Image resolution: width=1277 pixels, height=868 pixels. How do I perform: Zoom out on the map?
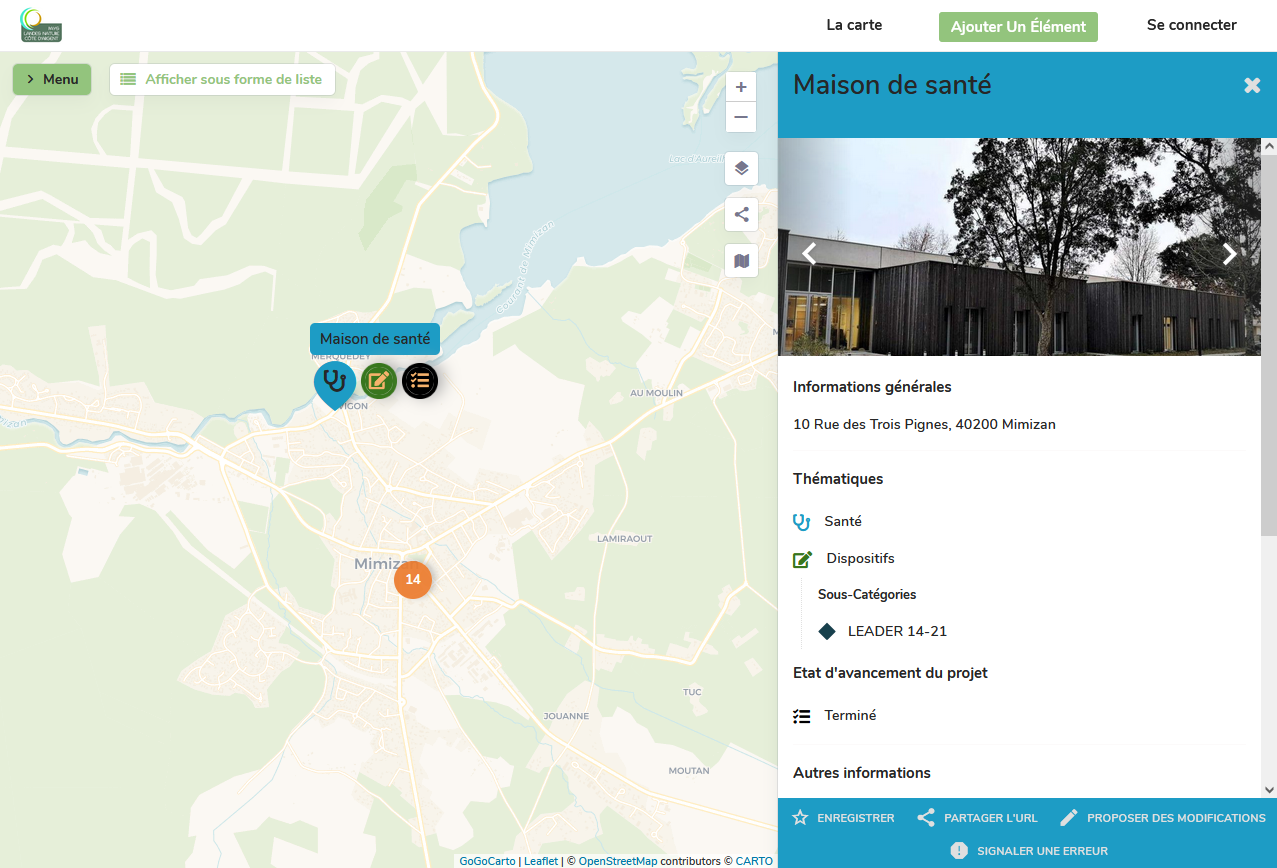(741, 117)
